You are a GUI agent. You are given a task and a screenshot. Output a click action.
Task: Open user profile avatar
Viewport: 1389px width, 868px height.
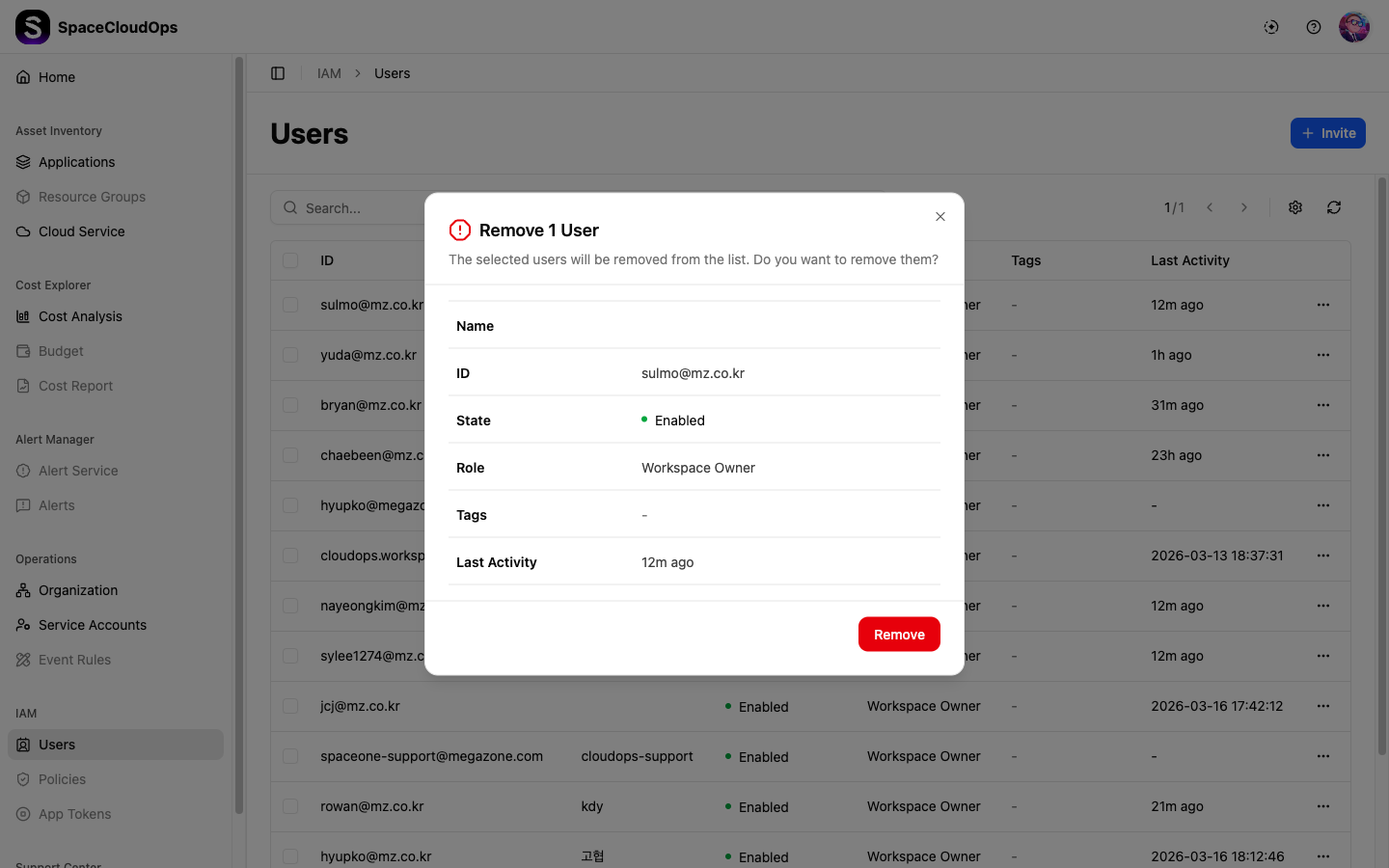[x=1354, y=27]
